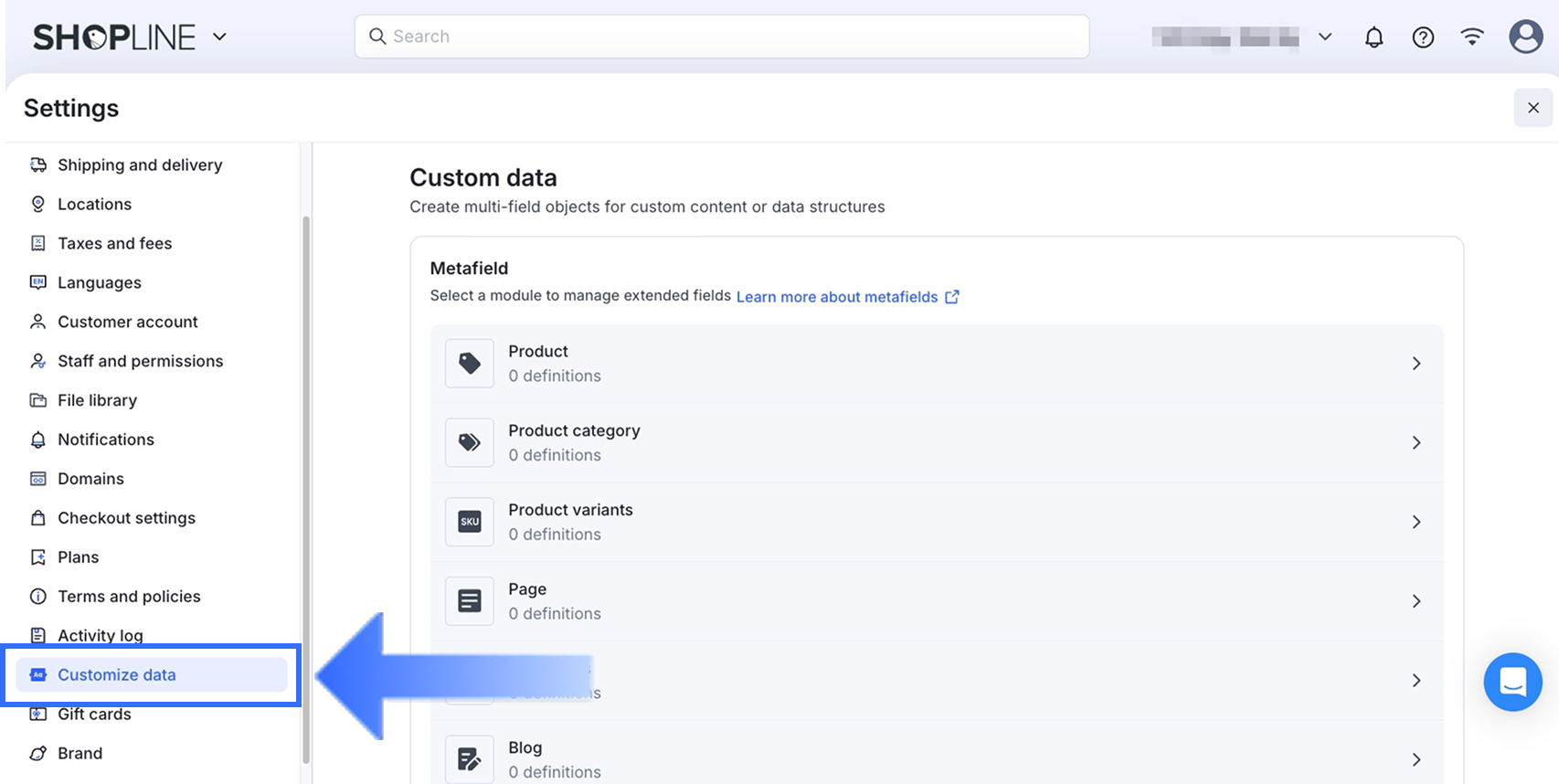The width and height of the screenshot is (1559, 784).
Task: Close the Settings panel
Action: pyautogui.click(x=1532, y=108)
